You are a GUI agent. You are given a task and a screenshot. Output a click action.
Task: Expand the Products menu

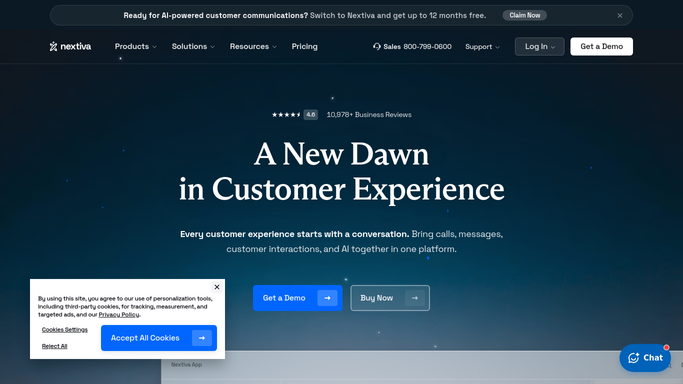(x=135, y=47)
